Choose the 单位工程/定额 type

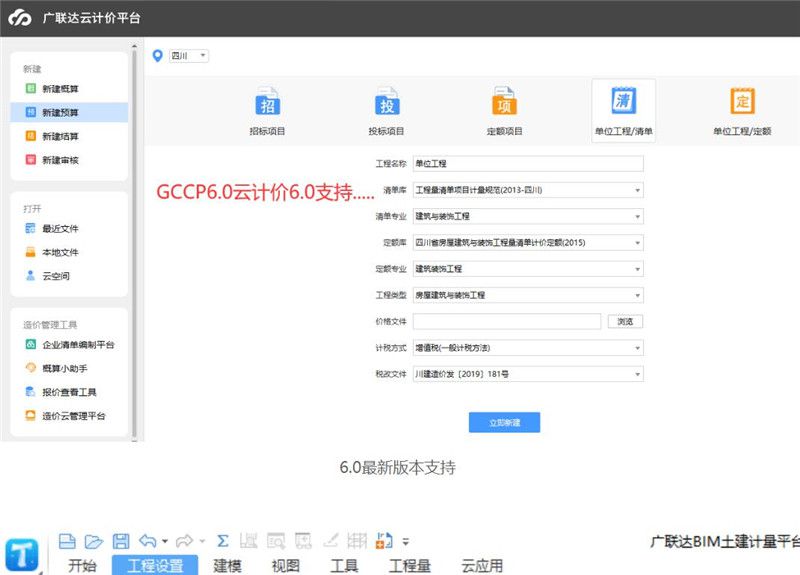tap(742, 111)
